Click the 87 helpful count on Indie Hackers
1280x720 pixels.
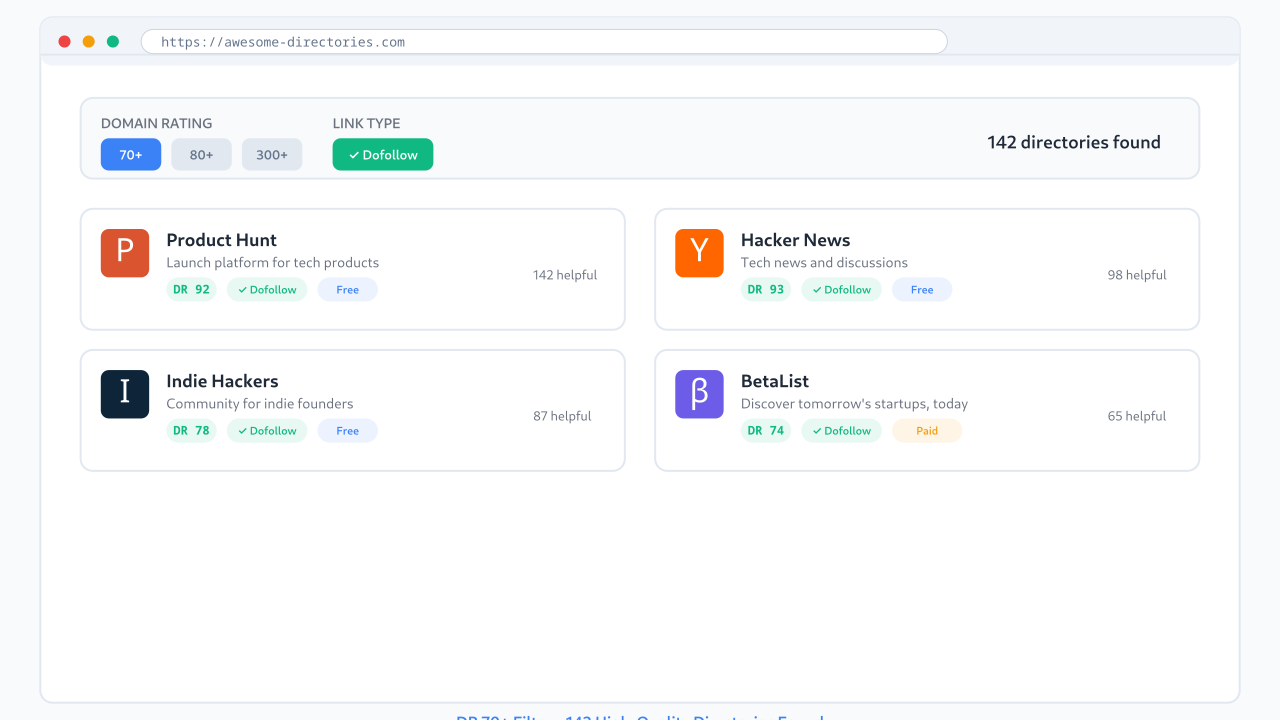pyautogui.click(x=562, y=415)
